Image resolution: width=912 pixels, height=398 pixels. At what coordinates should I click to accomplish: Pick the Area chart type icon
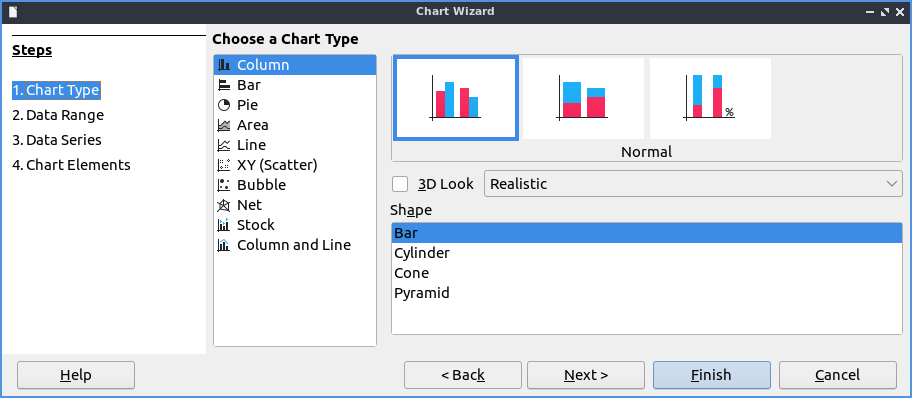[223, 125]
